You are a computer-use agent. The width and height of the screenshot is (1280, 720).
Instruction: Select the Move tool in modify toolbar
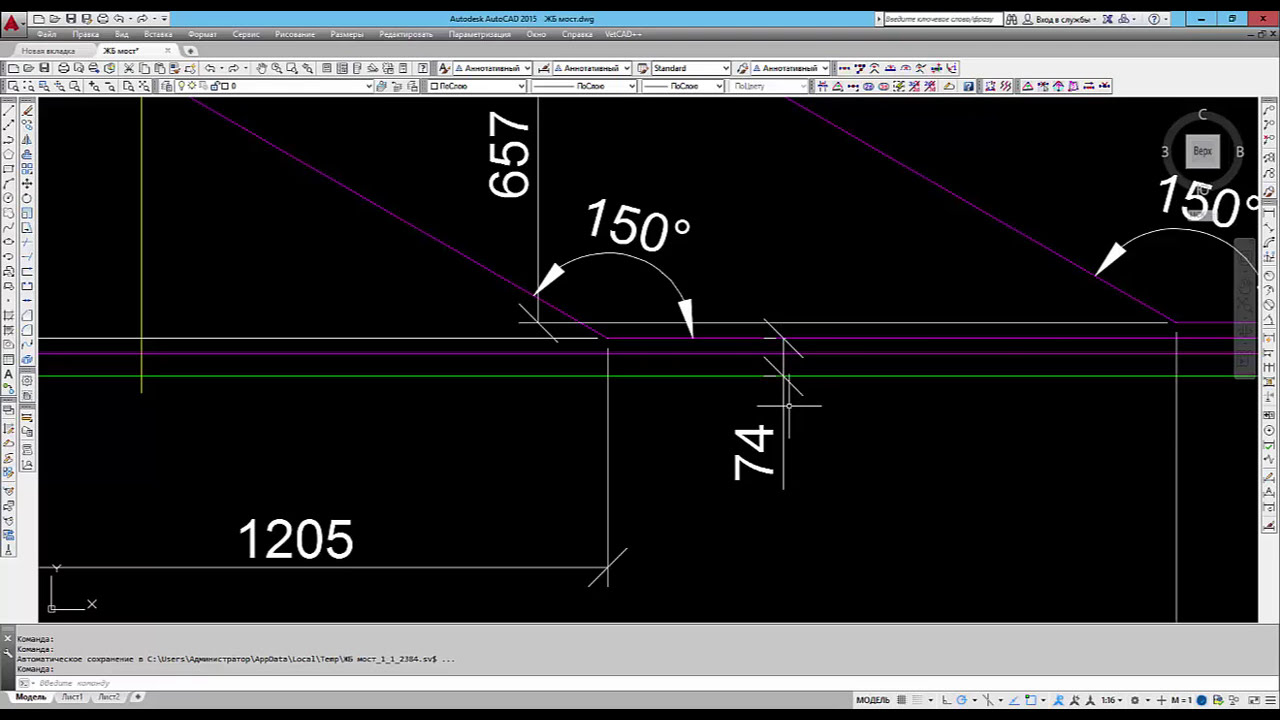[x=27, y=184]
